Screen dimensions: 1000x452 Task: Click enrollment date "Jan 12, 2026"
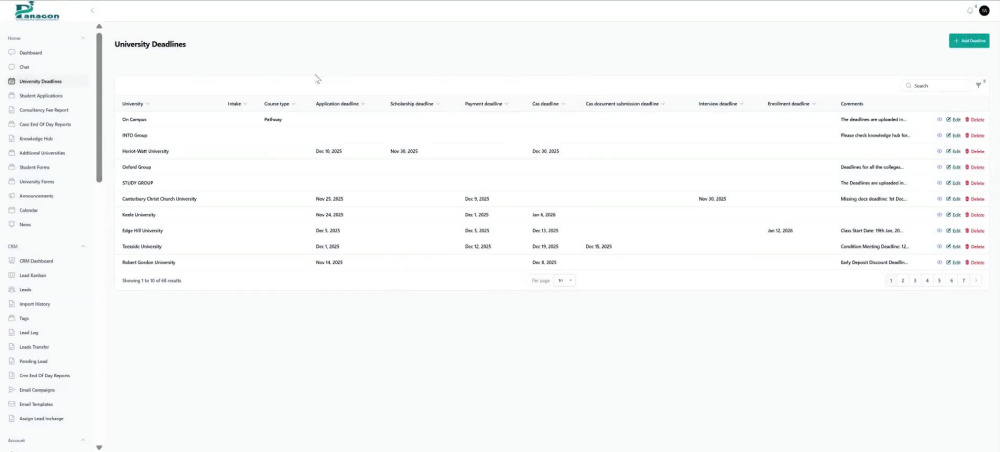coord(781,231)
